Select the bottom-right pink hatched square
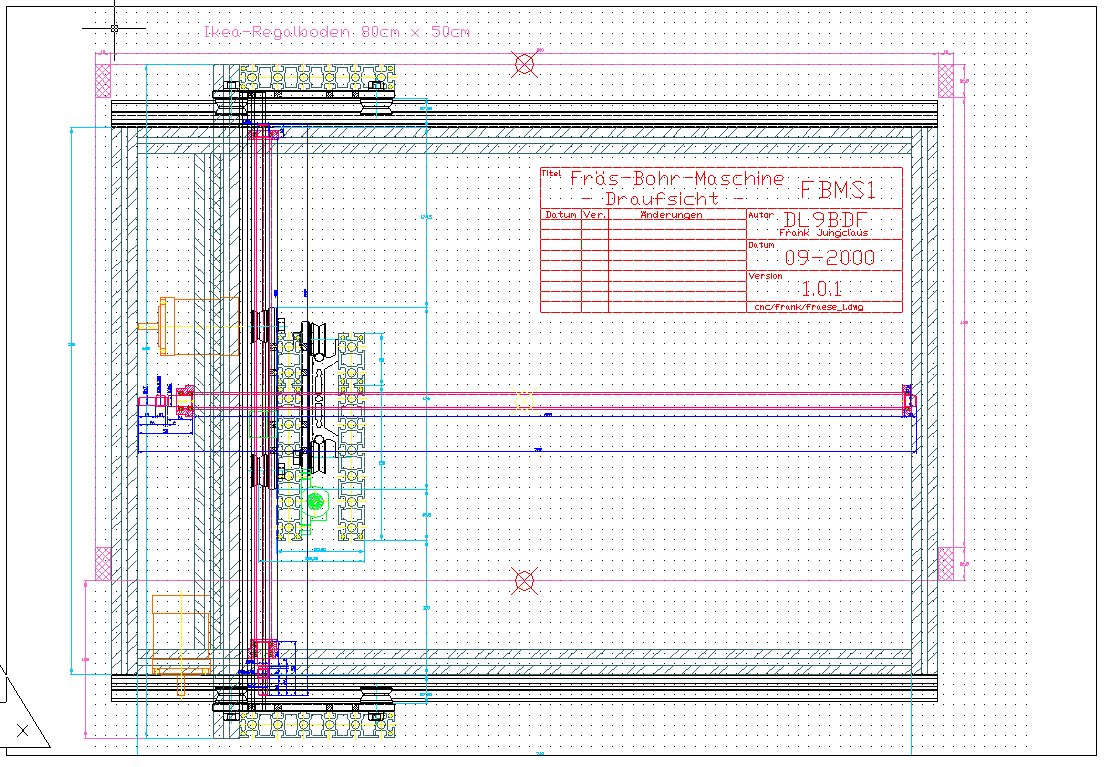 point(946,564)
